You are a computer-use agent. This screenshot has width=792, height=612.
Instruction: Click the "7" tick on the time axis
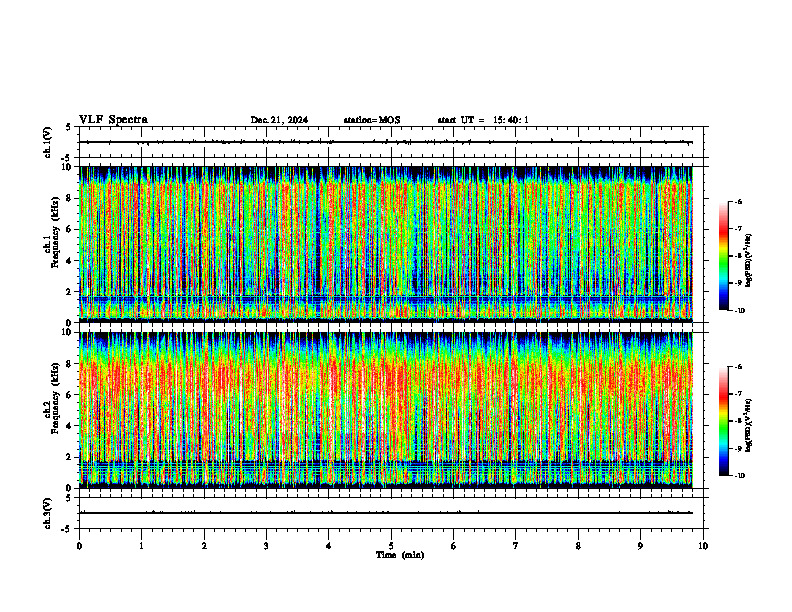(x=516, y=546)
